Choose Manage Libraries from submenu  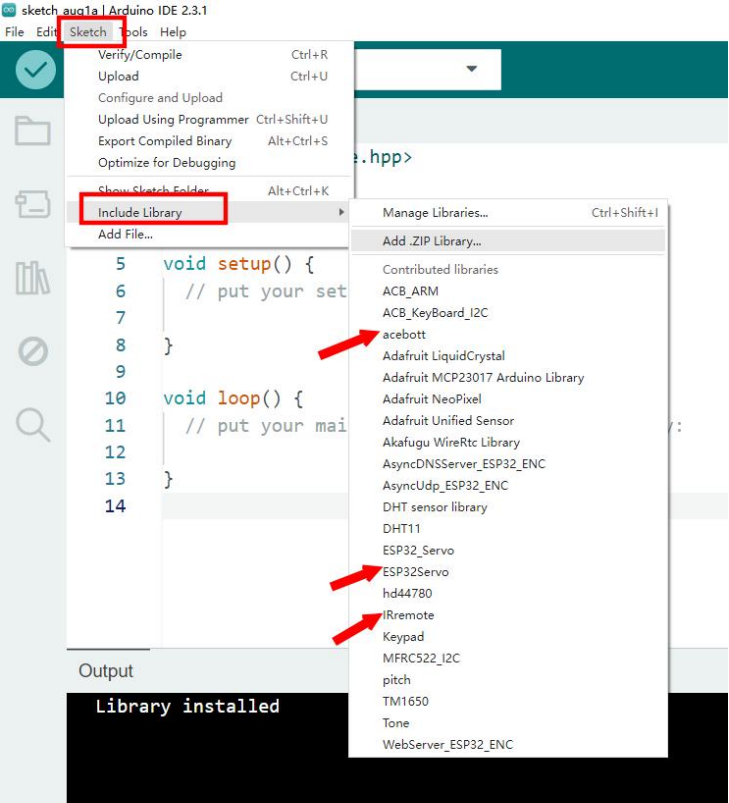(x=435, y=213)
